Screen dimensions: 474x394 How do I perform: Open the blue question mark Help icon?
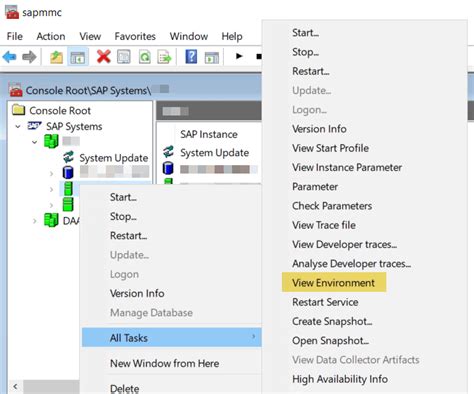point(191,57)
